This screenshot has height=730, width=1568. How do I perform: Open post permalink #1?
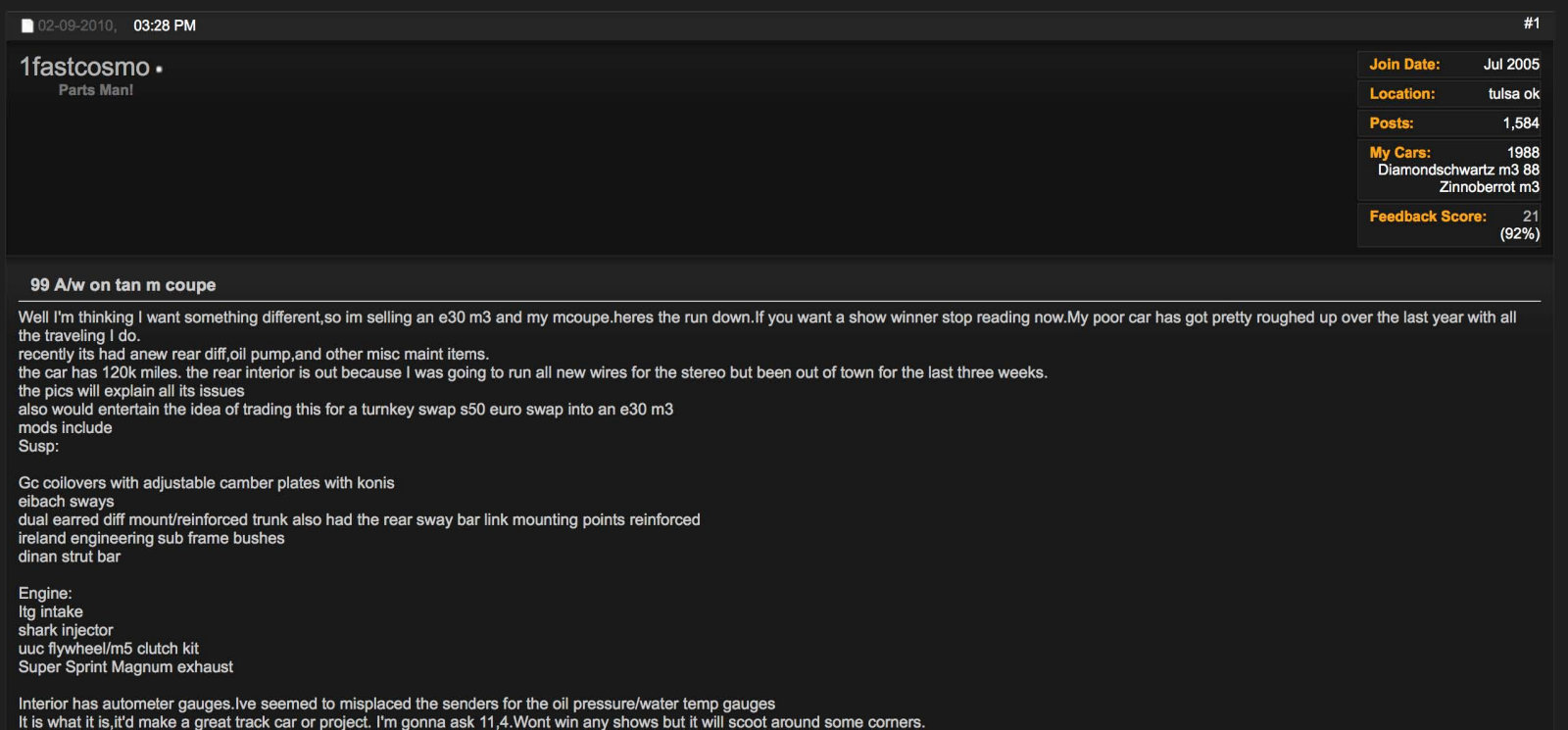click(1532, 24)
